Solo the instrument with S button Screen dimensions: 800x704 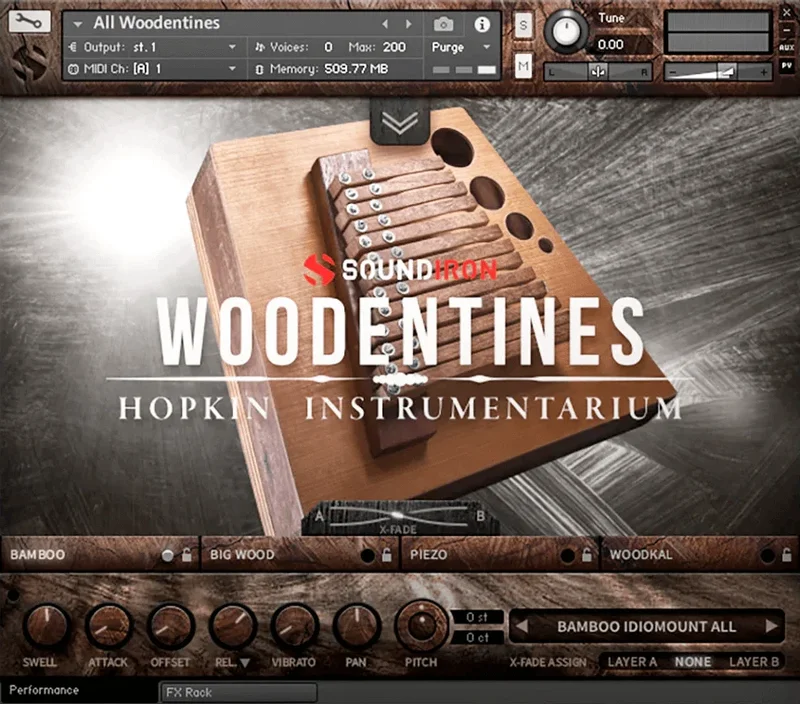tap(523, 24)
